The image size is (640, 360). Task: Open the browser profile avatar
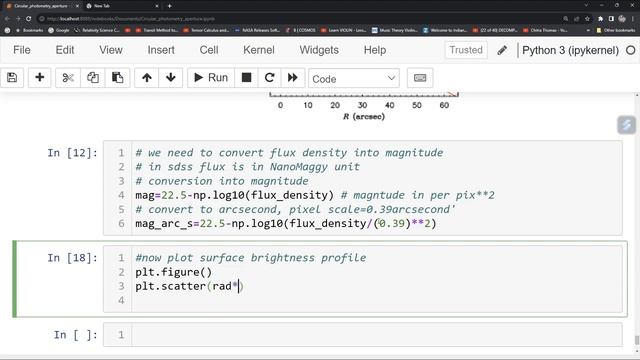(x=622, y=19)
